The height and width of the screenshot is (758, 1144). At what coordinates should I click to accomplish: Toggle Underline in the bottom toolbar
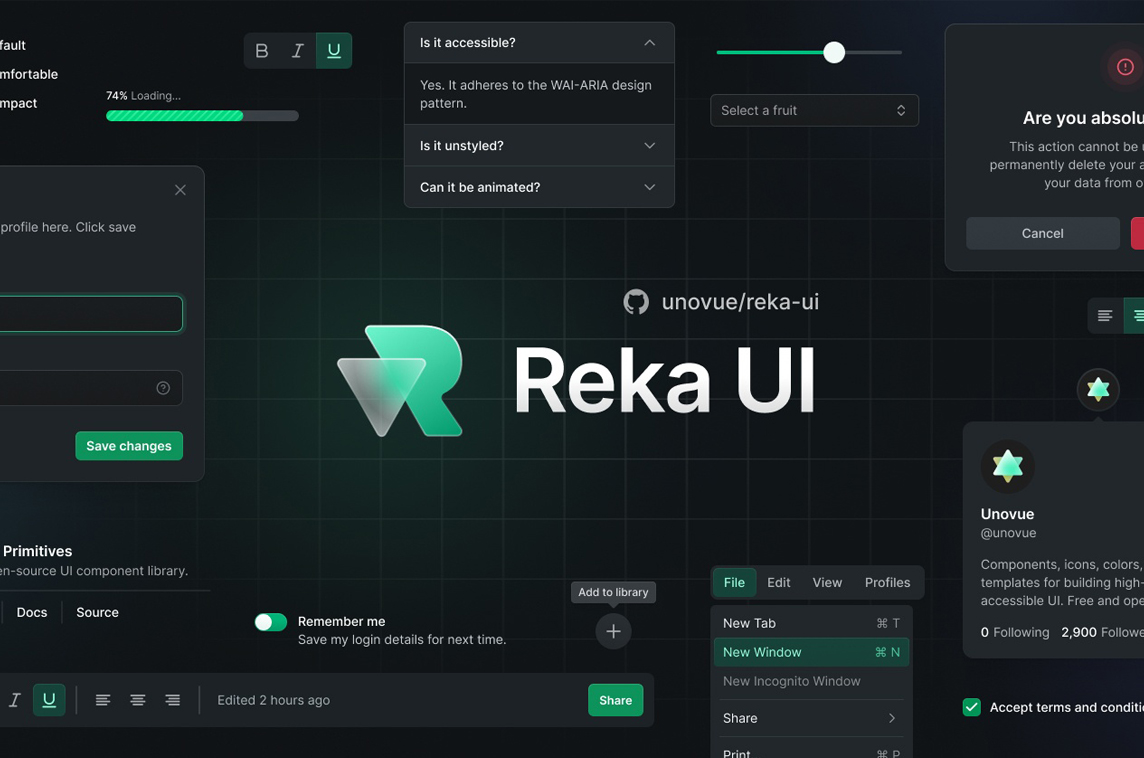click(49, 700)
